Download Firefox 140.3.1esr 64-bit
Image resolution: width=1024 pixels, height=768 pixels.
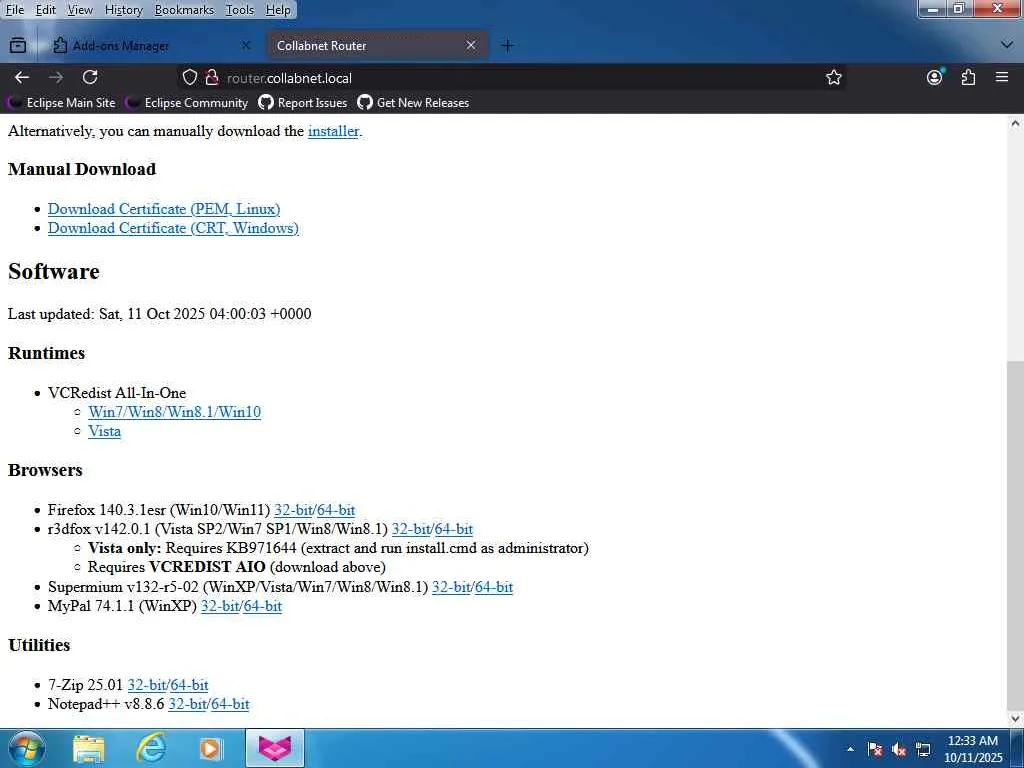pos(336,510)
